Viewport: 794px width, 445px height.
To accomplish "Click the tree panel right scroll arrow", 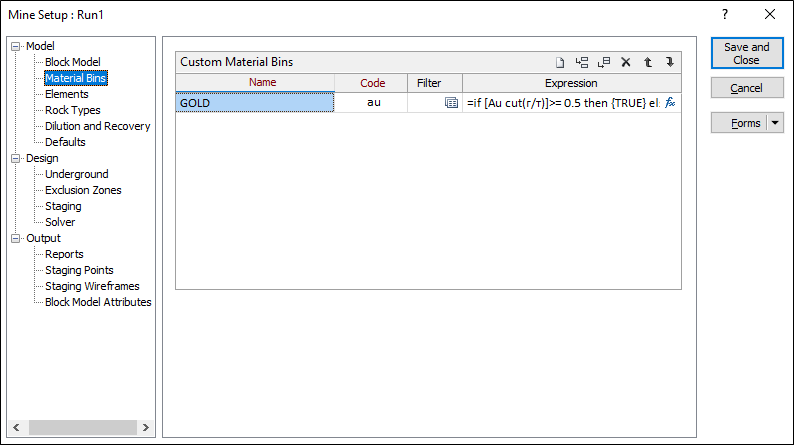I will (146, 427).
